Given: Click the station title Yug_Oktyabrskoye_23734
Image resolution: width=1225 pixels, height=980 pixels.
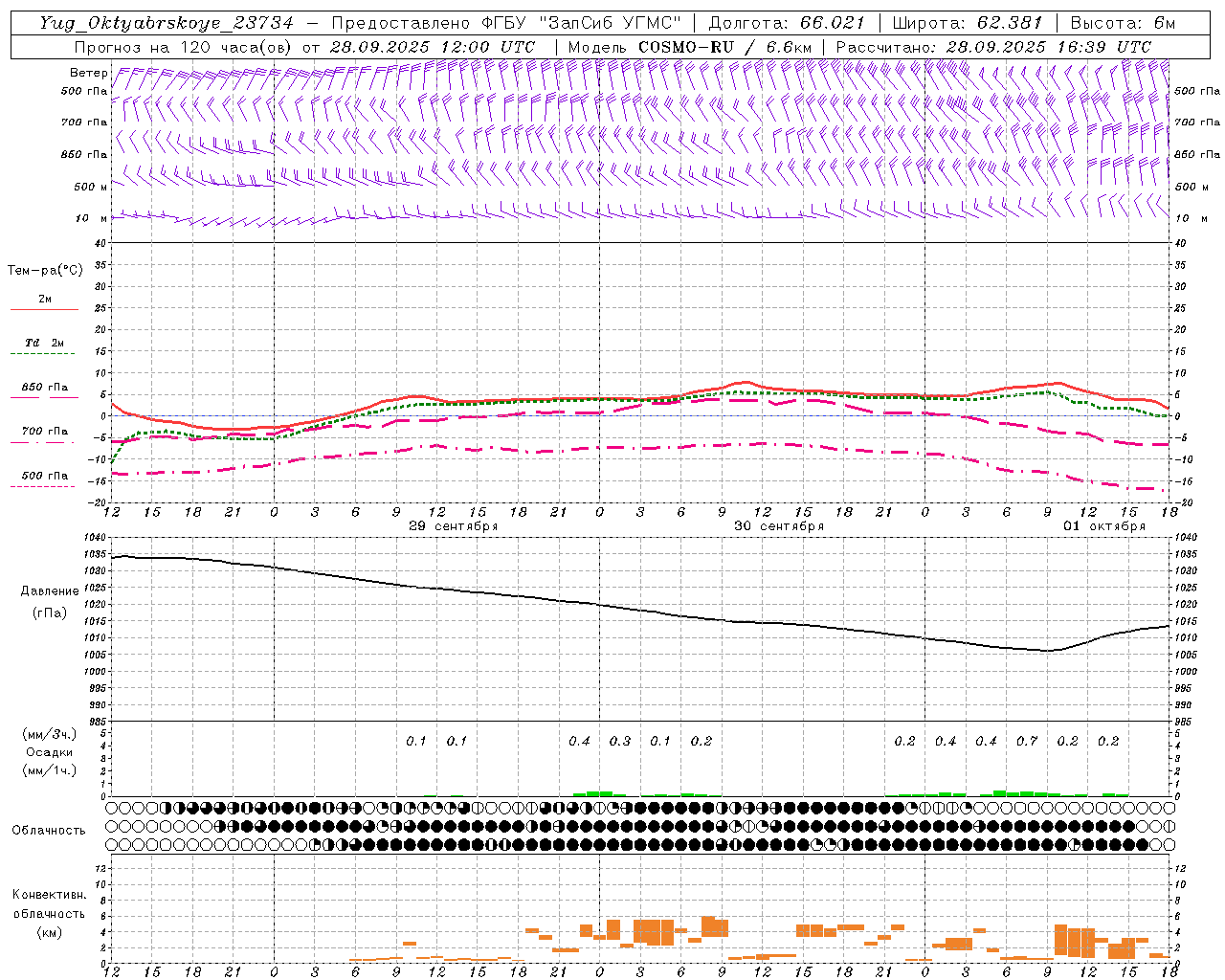Looking at the screenshot, I should [x=167, y=23].
